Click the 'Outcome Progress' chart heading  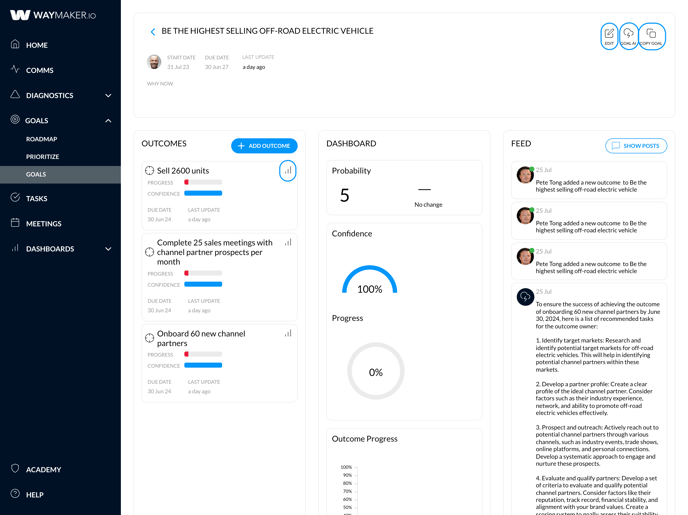pyautogui.click(x=364, y=439)
